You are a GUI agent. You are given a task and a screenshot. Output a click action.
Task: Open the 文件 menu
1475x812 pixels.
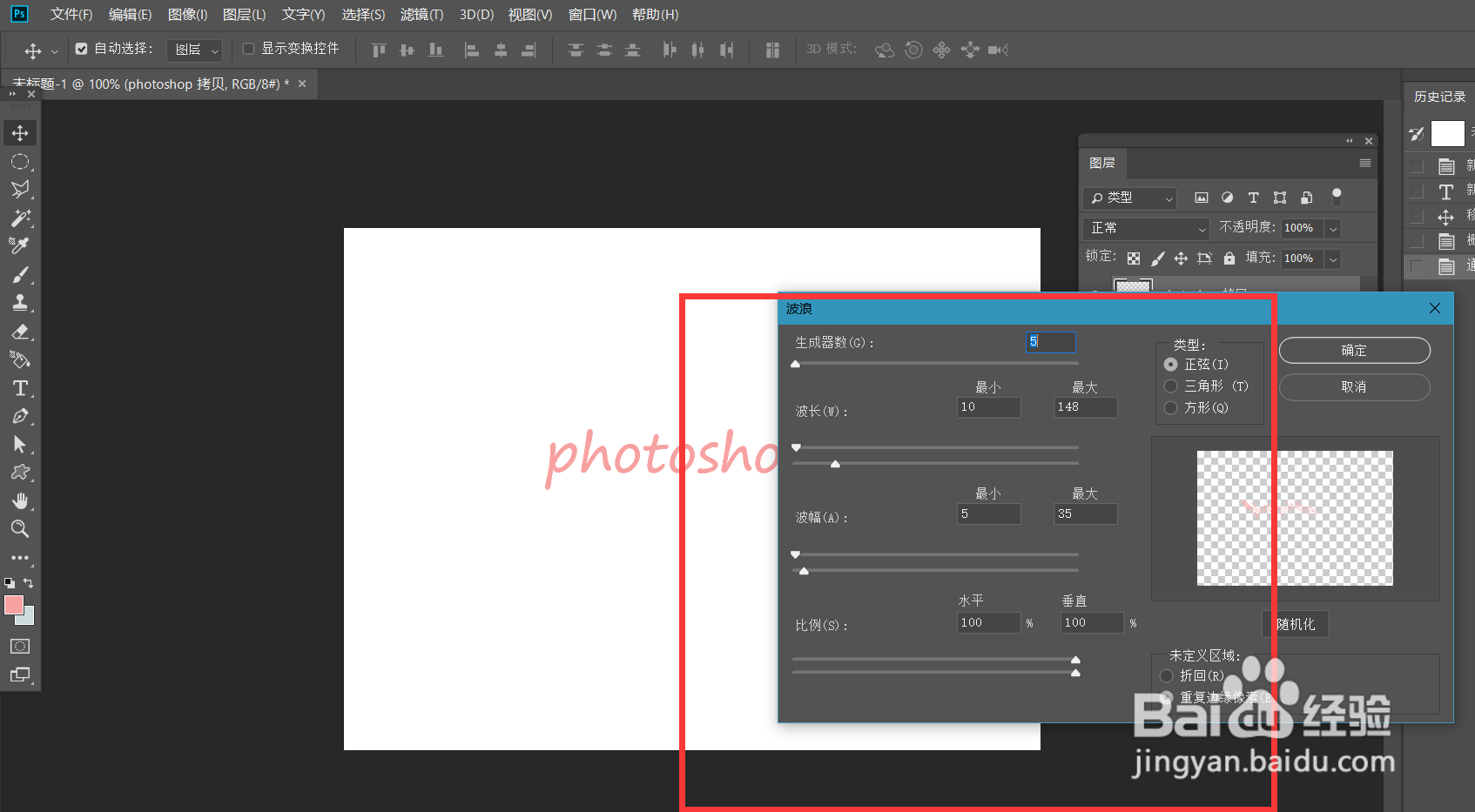pos(71,15)
